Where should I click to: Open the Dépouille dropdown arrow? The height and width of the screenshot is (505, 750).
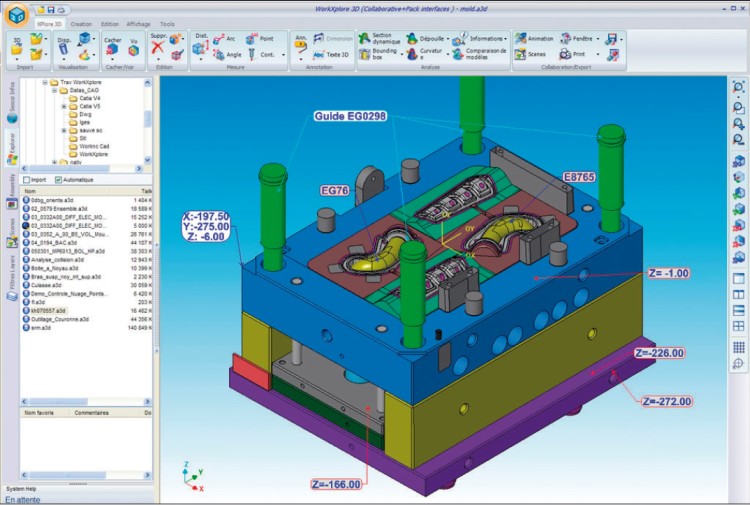448,38
